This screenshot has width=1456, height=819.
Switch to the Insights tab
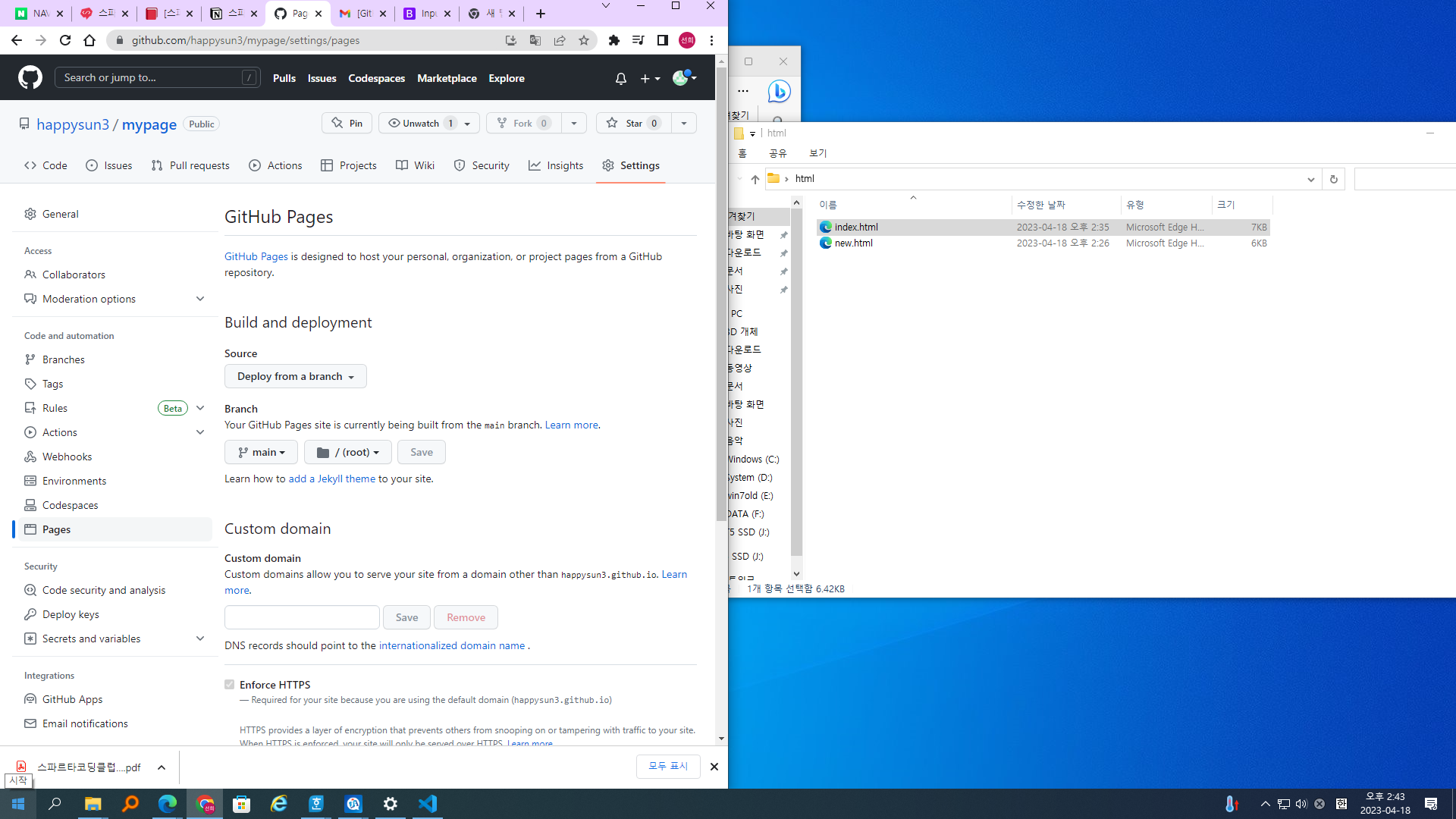click(x=556, y=165)
